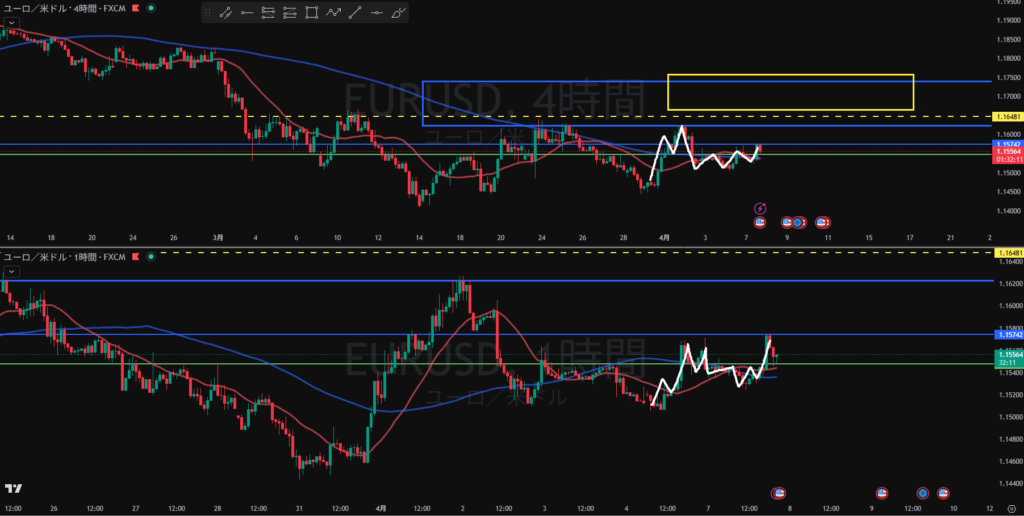The height and width of the screenshot is (516, 1024).
Task: Click the first trend line tool in toolbar
Action: [225, 13]
